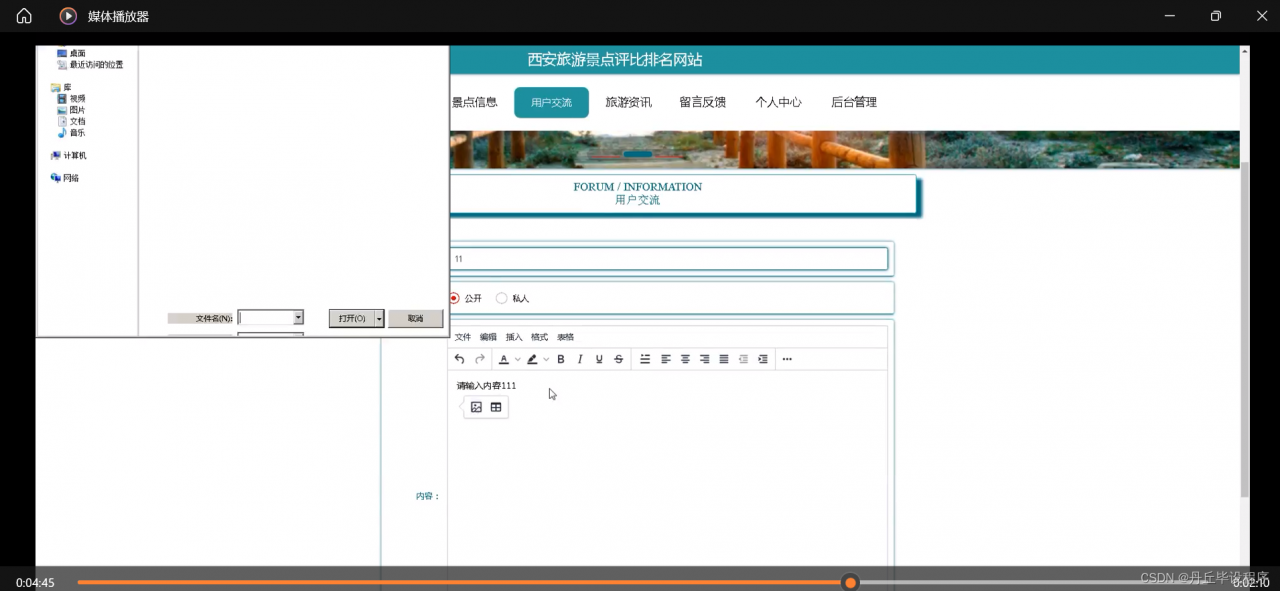The image size is (1280, 591).
Task: Center-align text in the editor
Action: pos(685,359)
